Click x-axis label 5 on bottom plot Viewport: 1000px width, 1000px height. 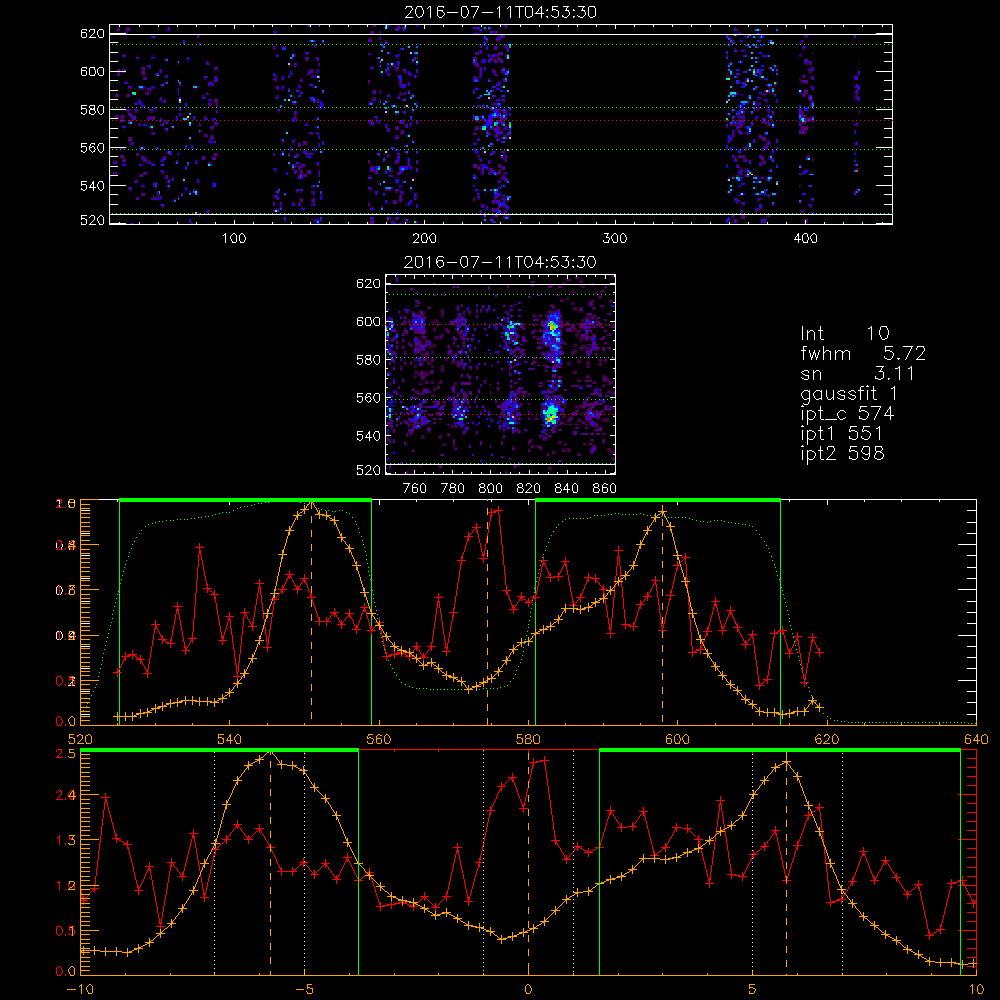point(753,989)
